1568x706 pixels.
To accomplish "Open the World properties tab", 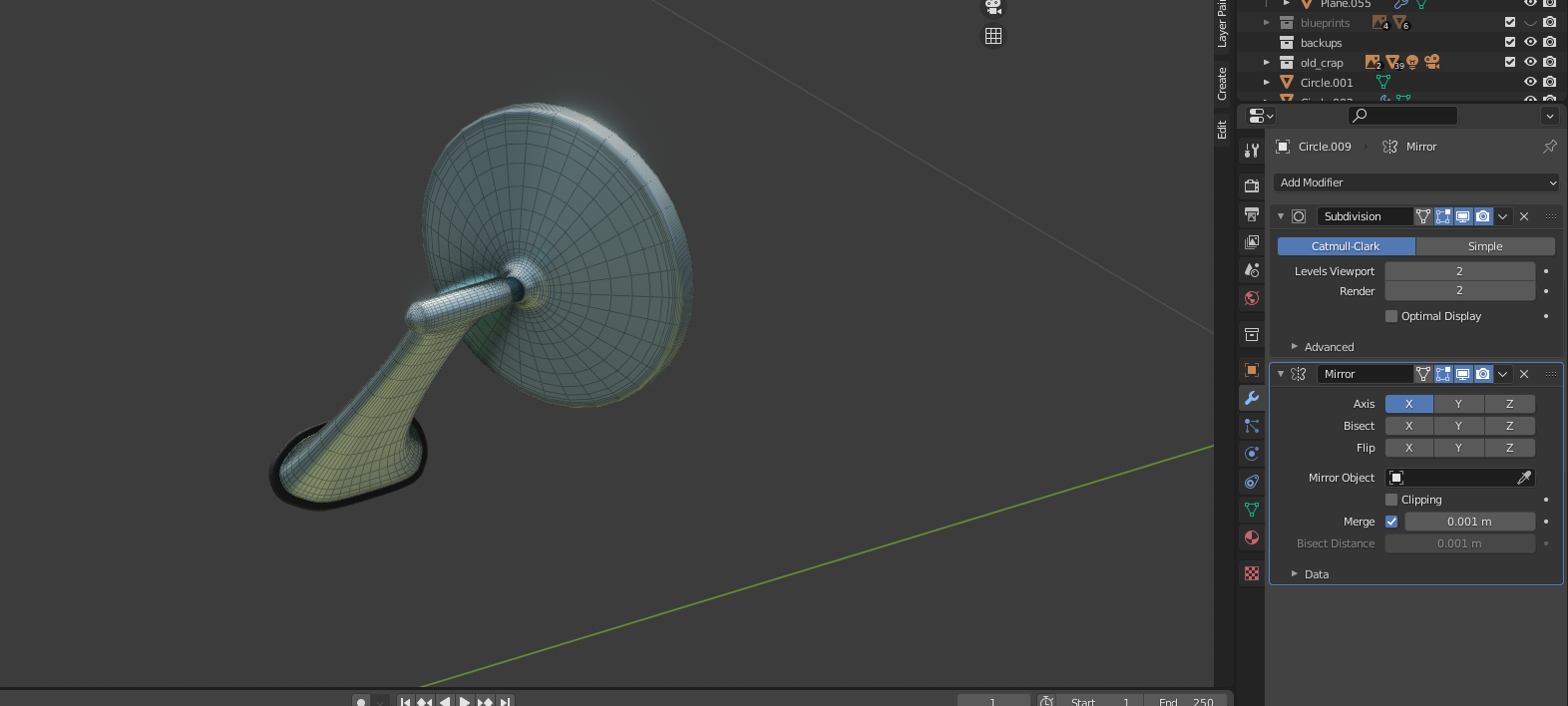I will click(1252, 298).
